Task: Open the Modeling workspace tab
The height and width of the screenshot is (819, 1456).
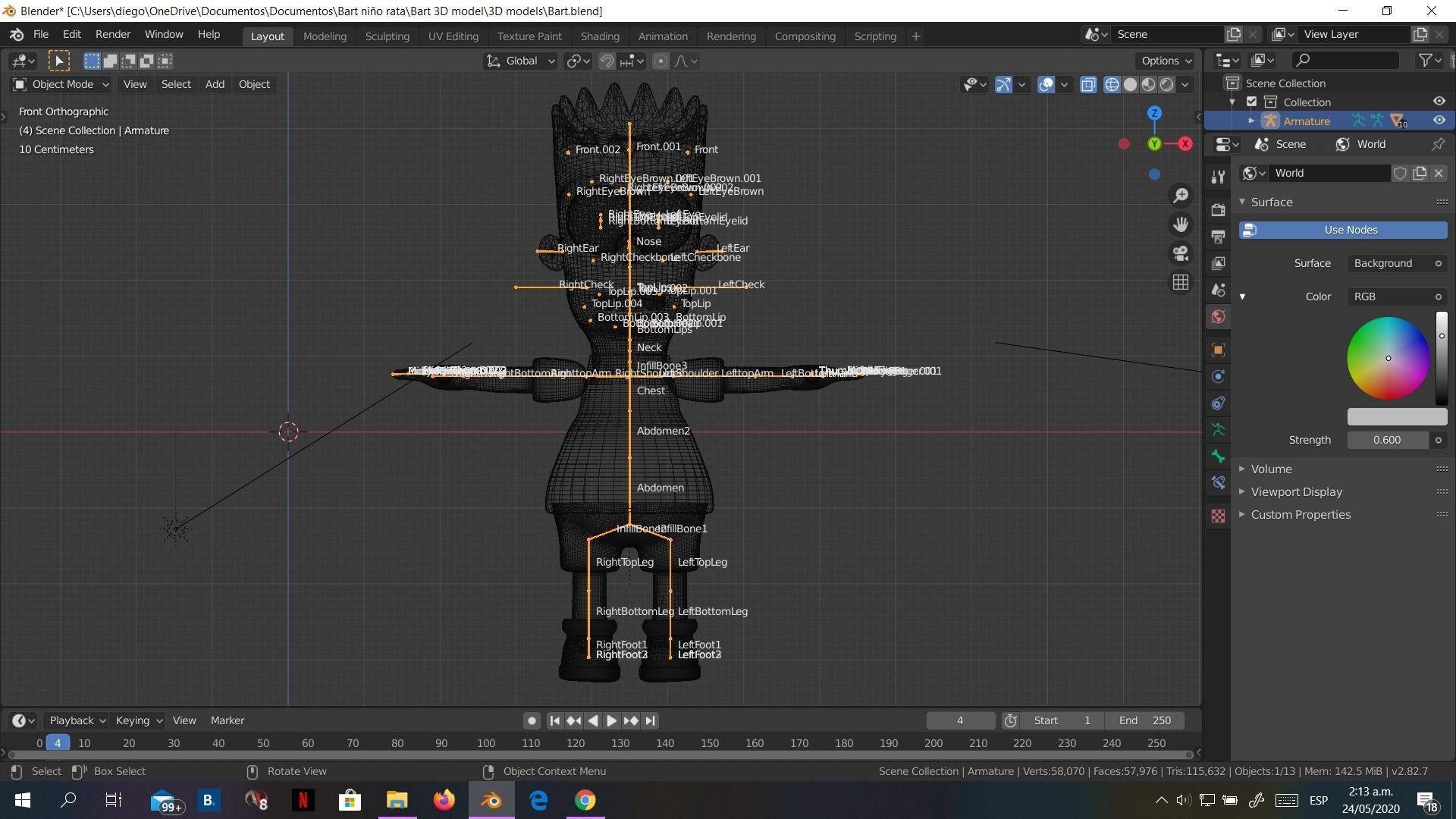Action: click(x=325, y=36)
